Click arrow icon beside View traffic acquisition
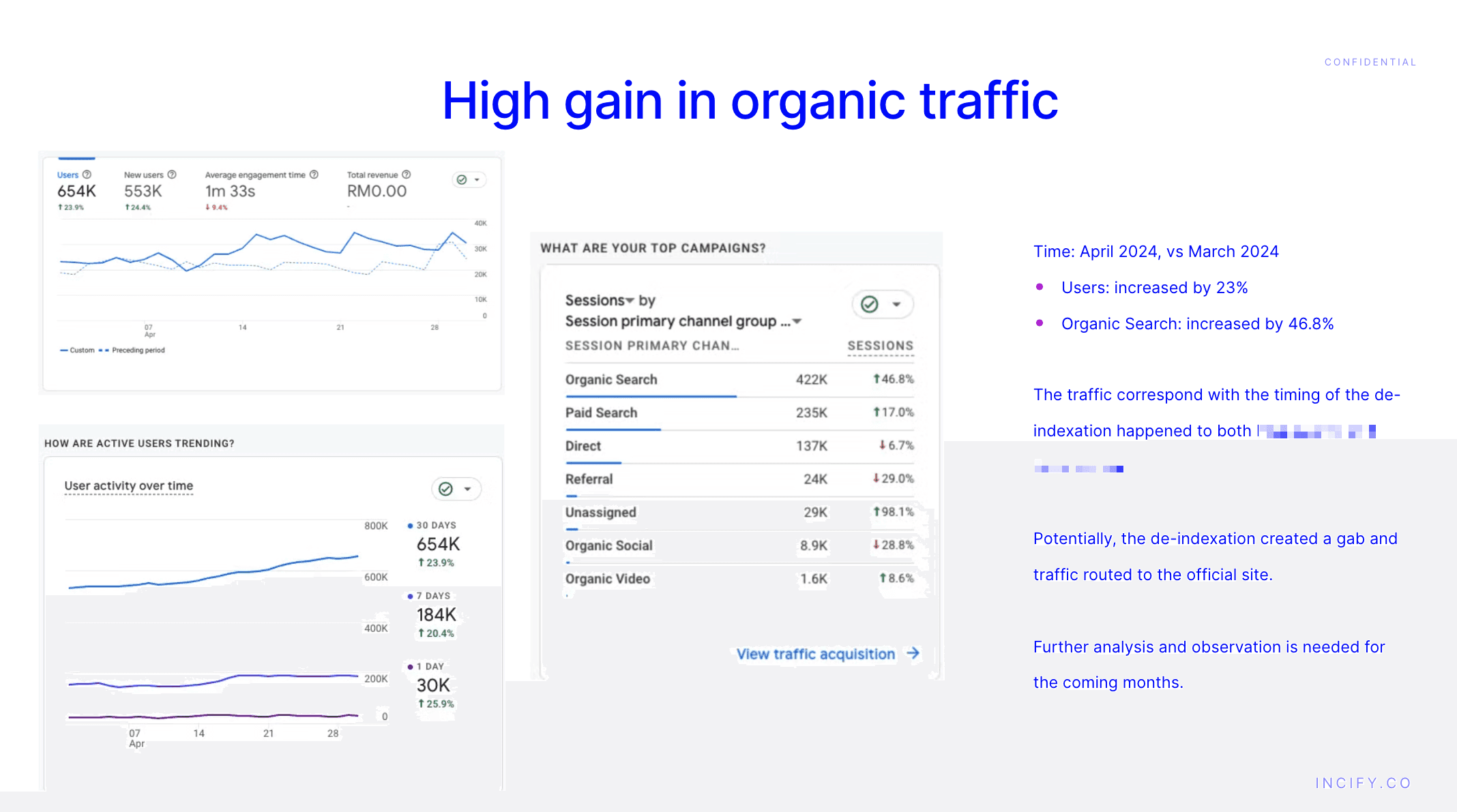Viewport: 1457px width, 812px height. coord(913,653)
